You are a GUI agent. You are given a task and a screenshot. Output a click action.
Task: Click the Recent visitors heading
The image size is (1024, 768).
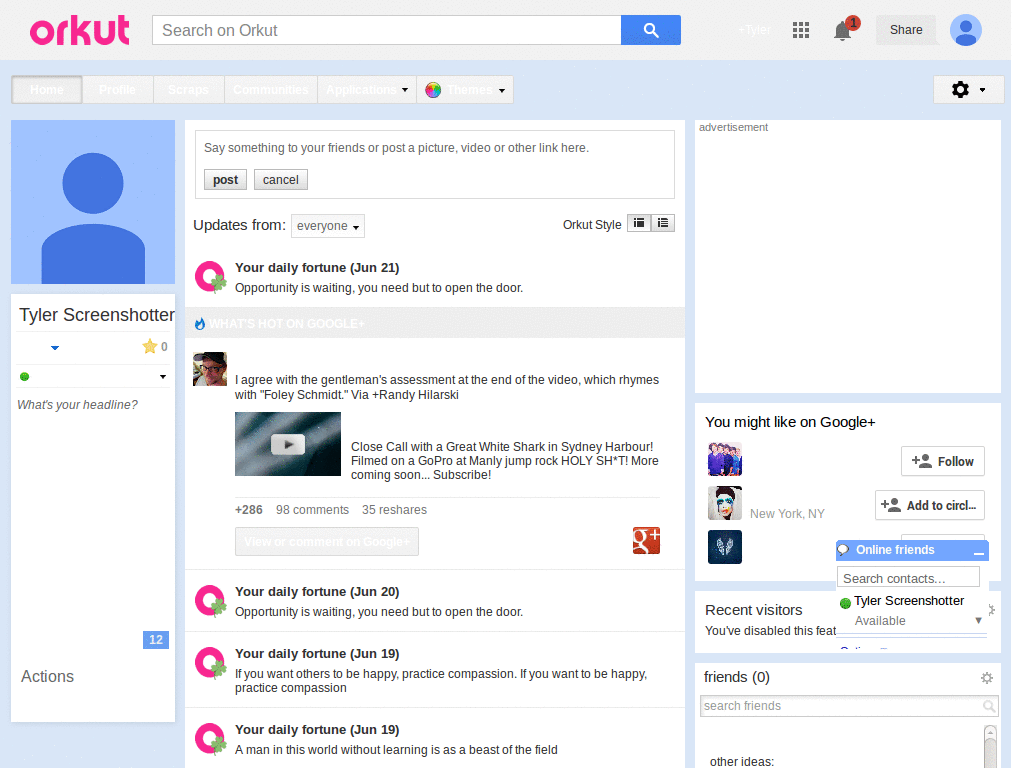pos(754,610)
